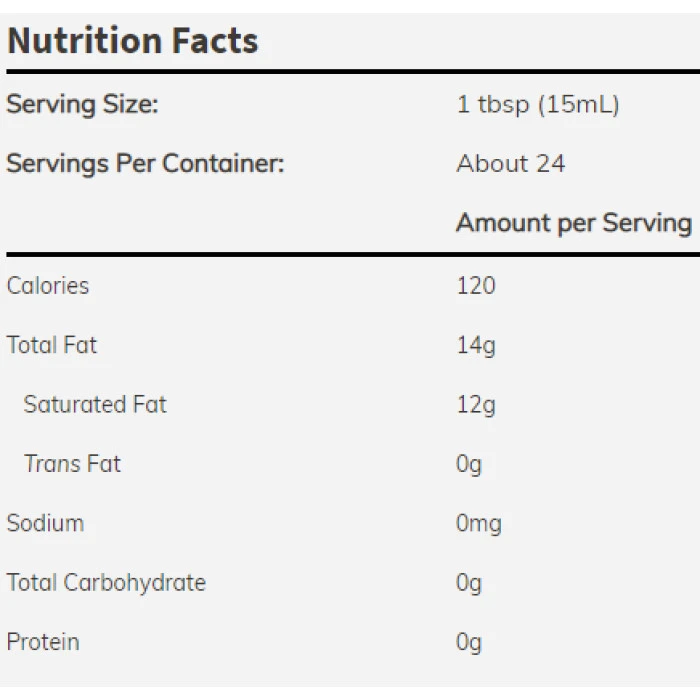Click Servings Per Container label
This screenshot has width=700, height=700.
145,164
